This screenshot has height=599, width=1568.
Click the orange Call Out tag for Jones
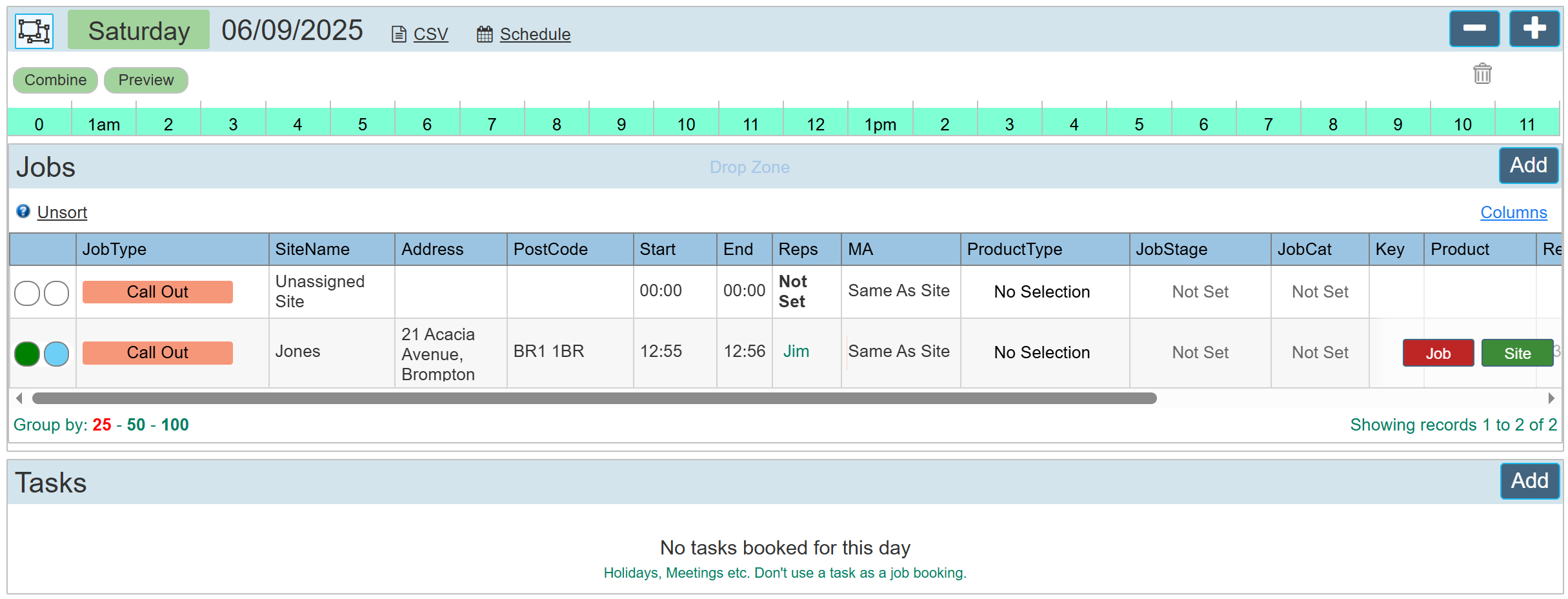pos(157,353)
